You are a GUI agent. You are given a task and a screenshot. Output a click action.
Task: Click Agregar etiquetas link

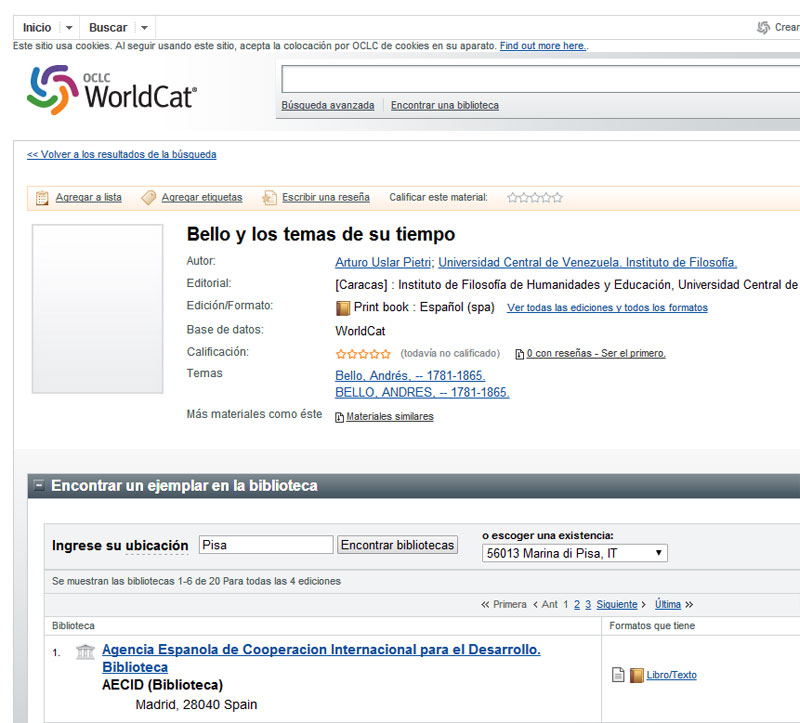[202, 197]
